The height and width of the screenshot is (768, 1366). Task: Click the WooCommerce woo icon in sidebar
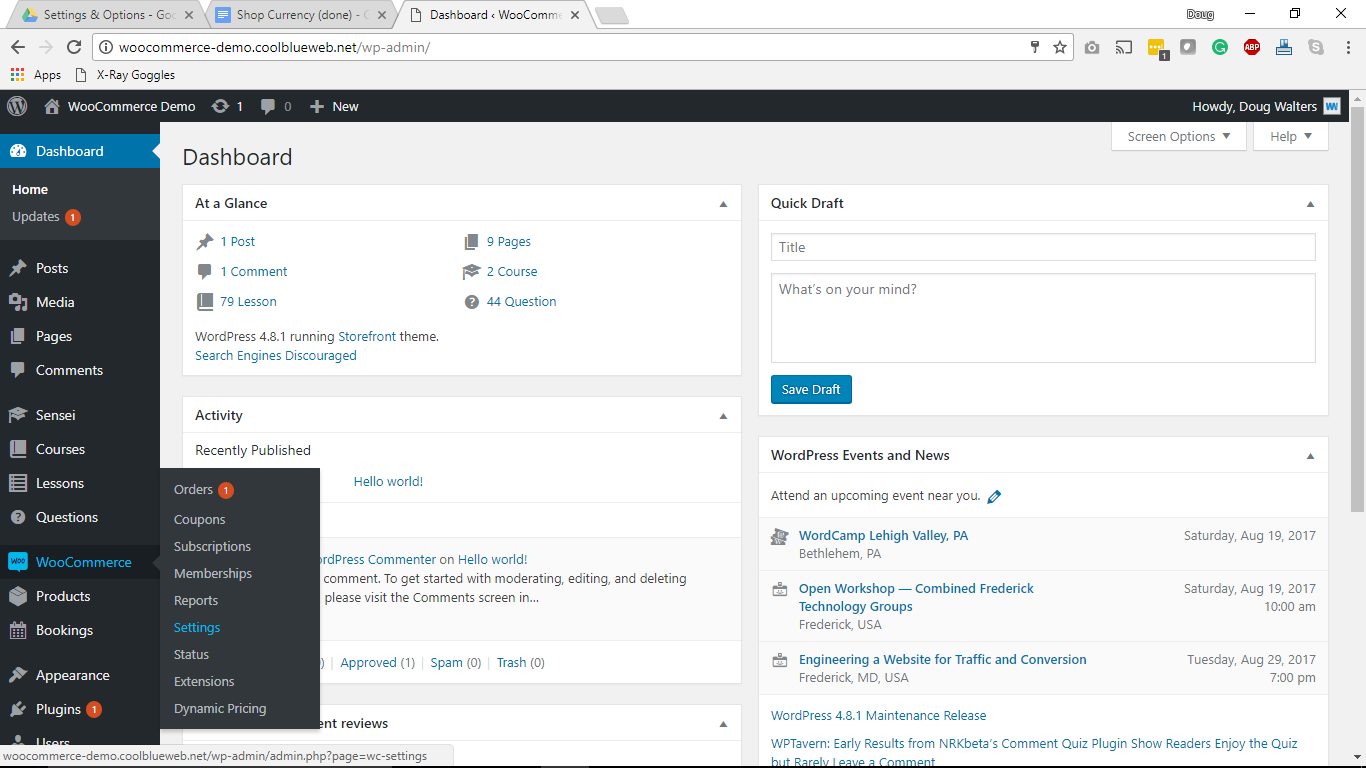[x=18, y=562]
